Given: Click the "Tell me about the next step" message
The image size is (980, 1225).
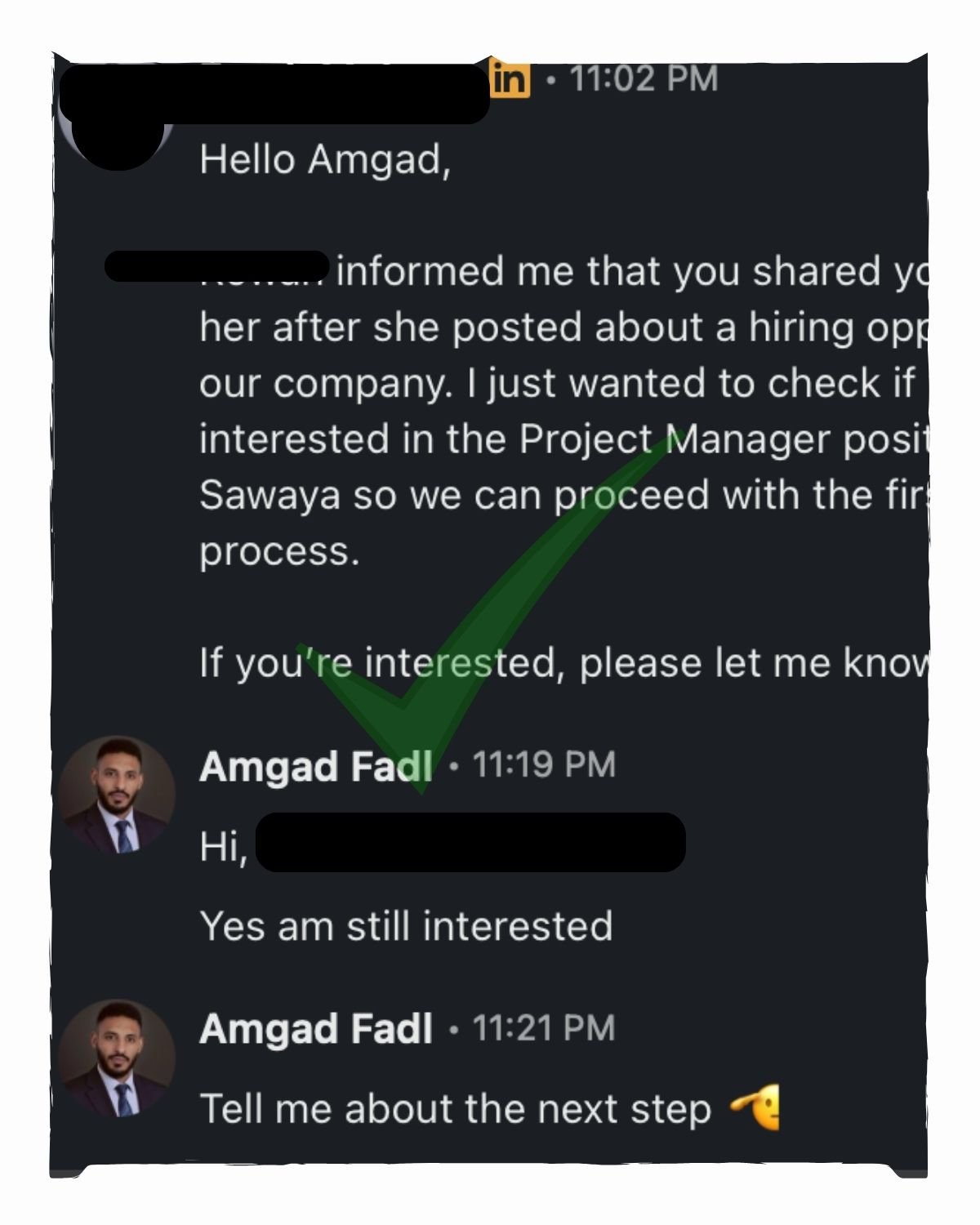Looking at the screenshot, I should (x=455, y=1109).
